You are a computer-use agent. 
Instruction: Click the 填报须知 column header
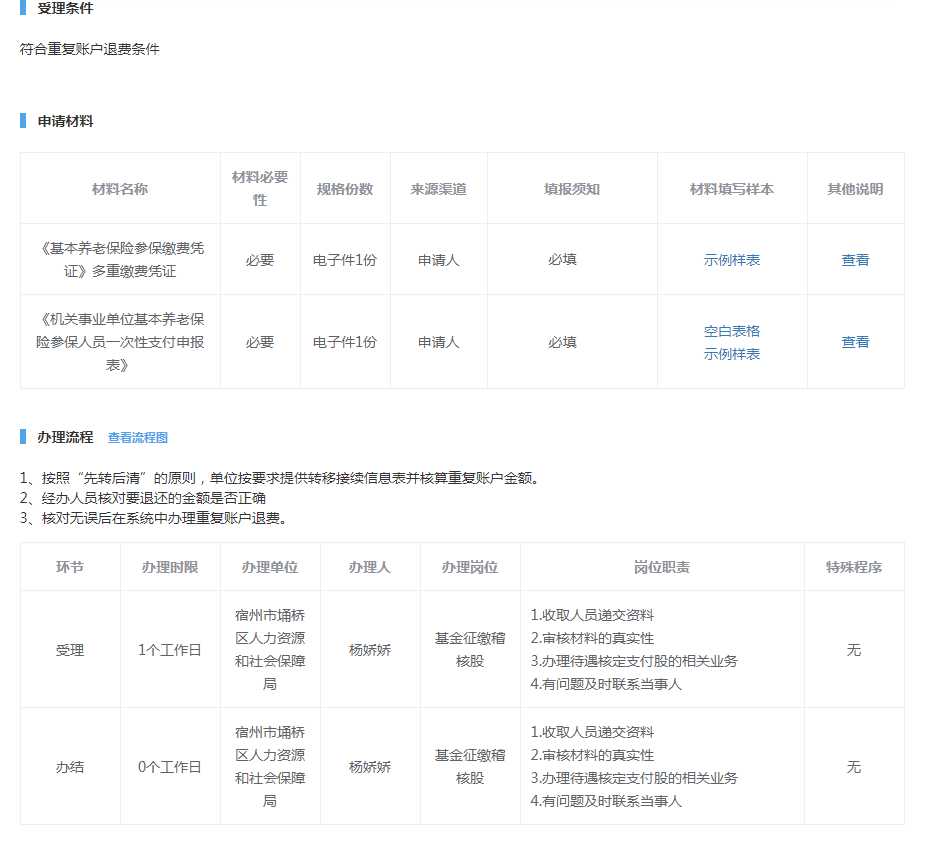coord(572,189)
